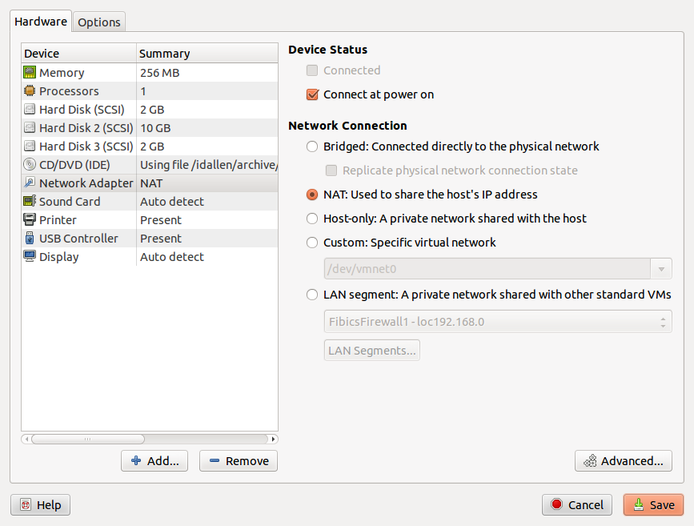The image size is (694, 526).
Task: Switch to the Hardware tab
Action: 41,22
